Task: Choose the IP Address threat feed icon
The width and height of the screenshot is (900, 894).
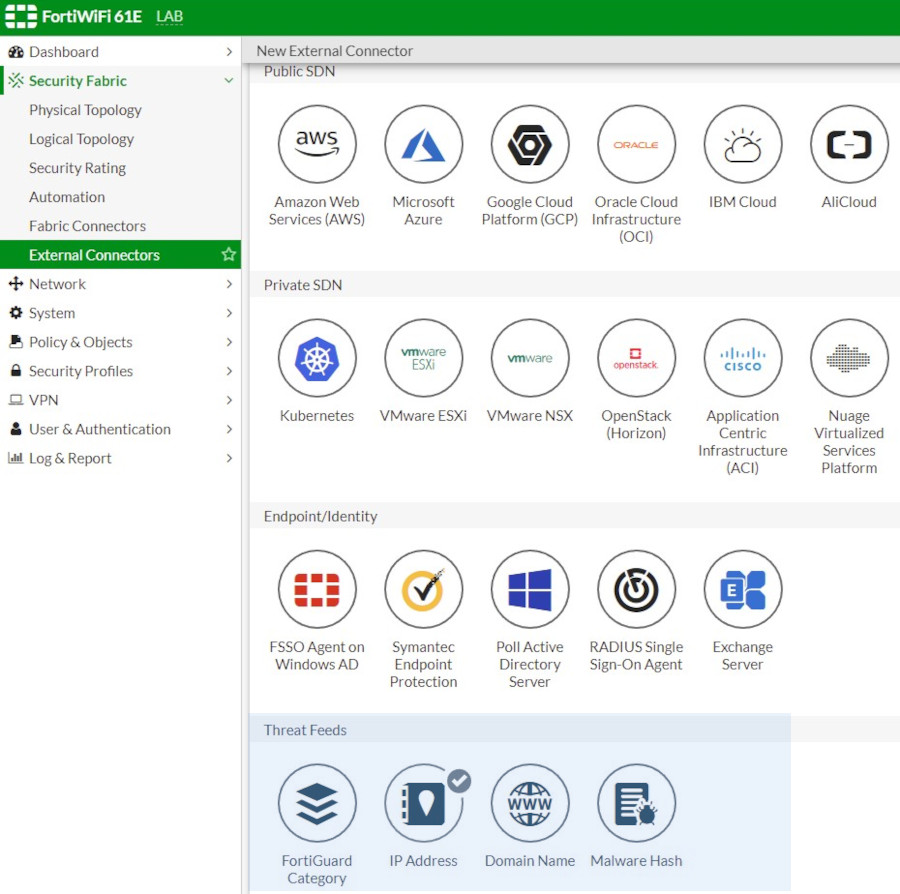Action: point(424,803)
